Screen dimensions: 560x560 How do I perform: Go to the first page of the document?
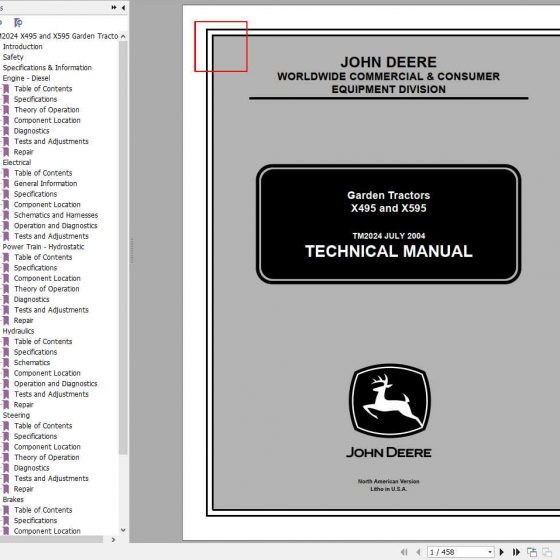(404, 552)
